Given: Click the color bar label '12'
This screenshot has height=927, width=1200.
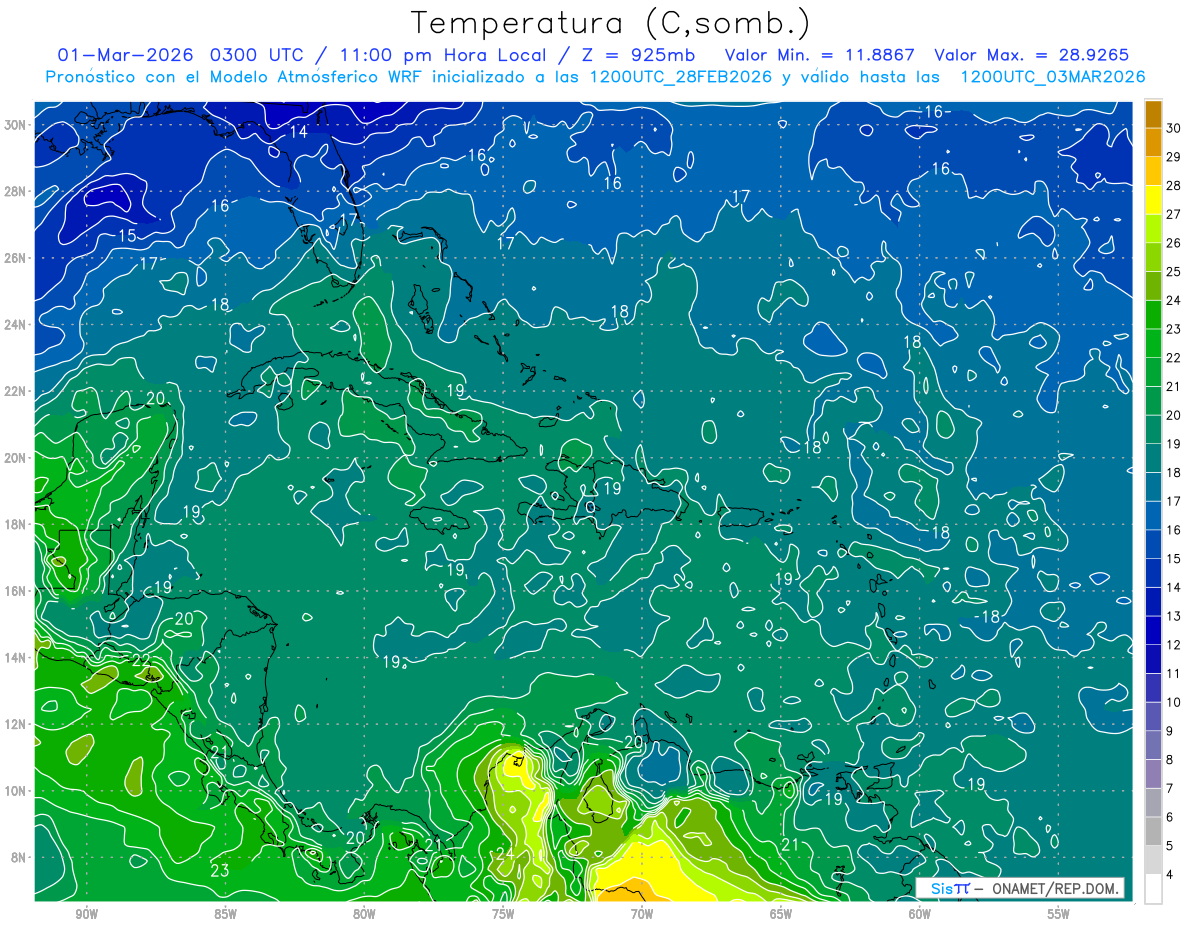Looking at the screenshot, I should [1173, 645].
